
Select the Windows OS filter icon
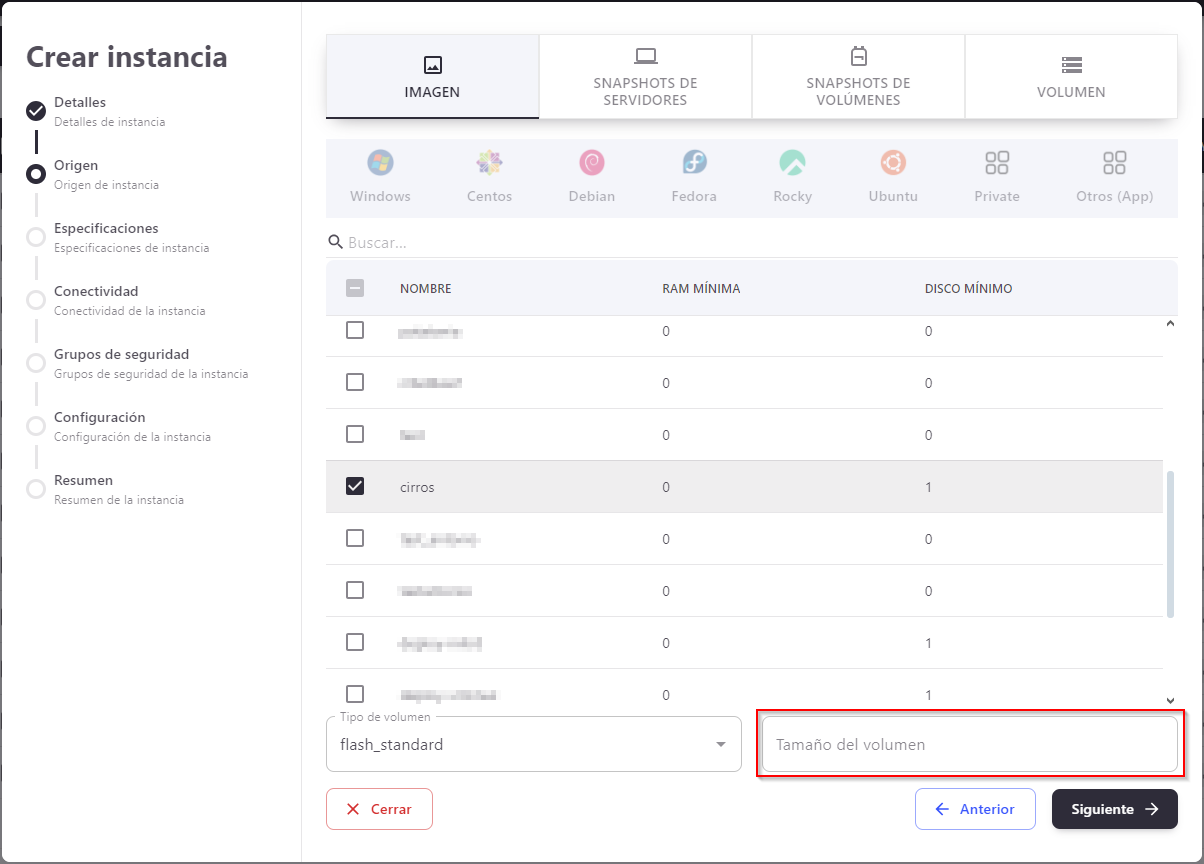tap(380, 163)
